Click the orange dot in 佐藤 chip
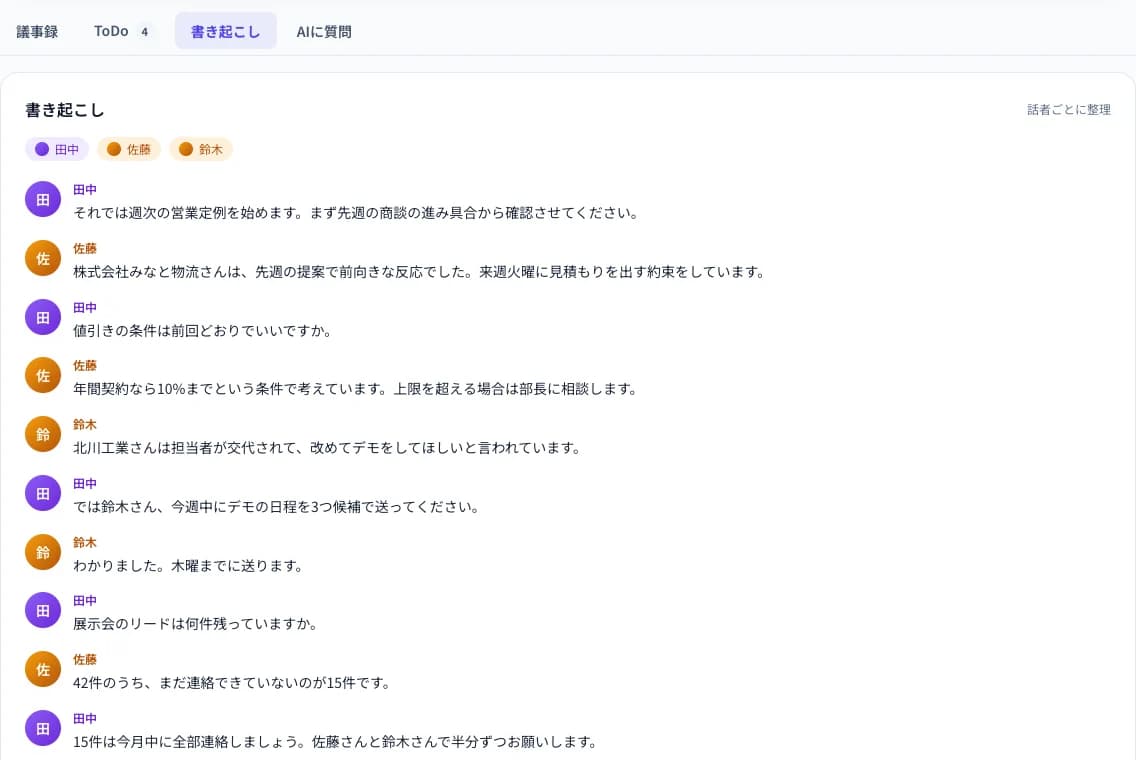This screenshot has width=1136, height=760. coord(114,149)
